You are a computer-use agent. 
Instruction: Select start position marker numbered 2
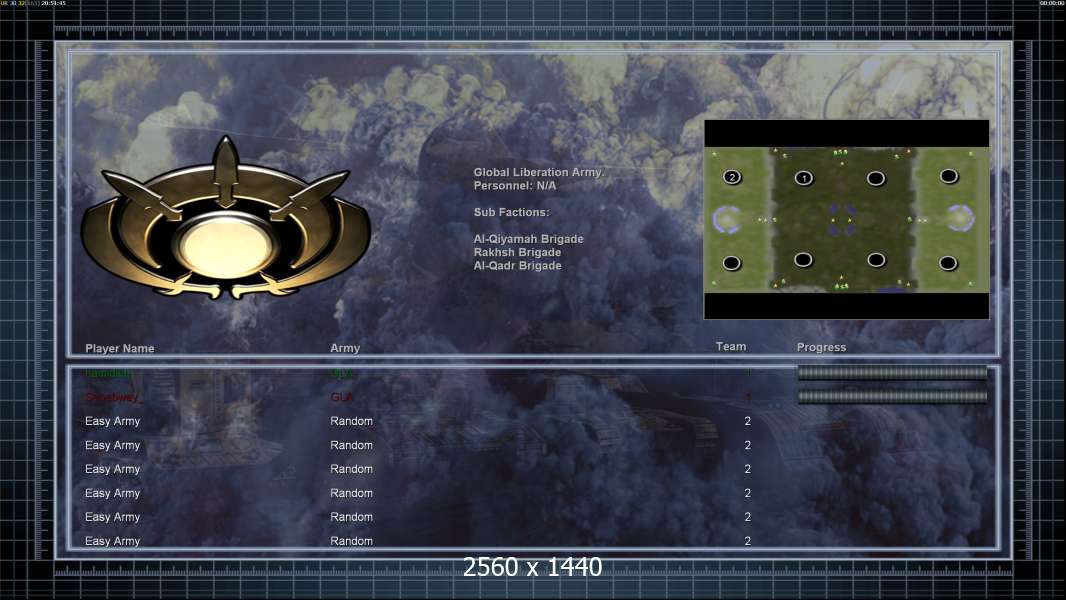click(732, 177)
